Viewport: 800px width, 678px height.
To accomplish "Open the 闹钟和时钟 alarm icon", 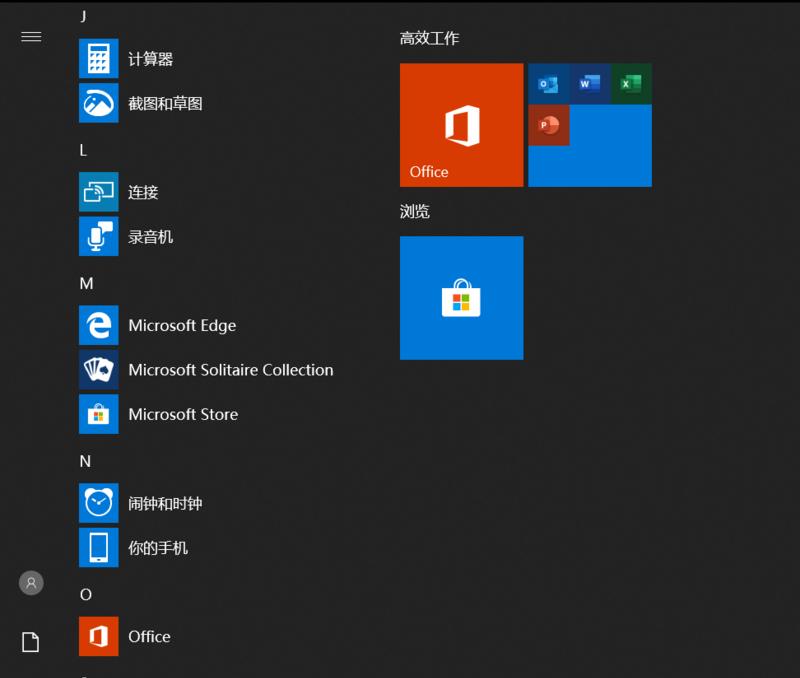I will pos(98,503).
